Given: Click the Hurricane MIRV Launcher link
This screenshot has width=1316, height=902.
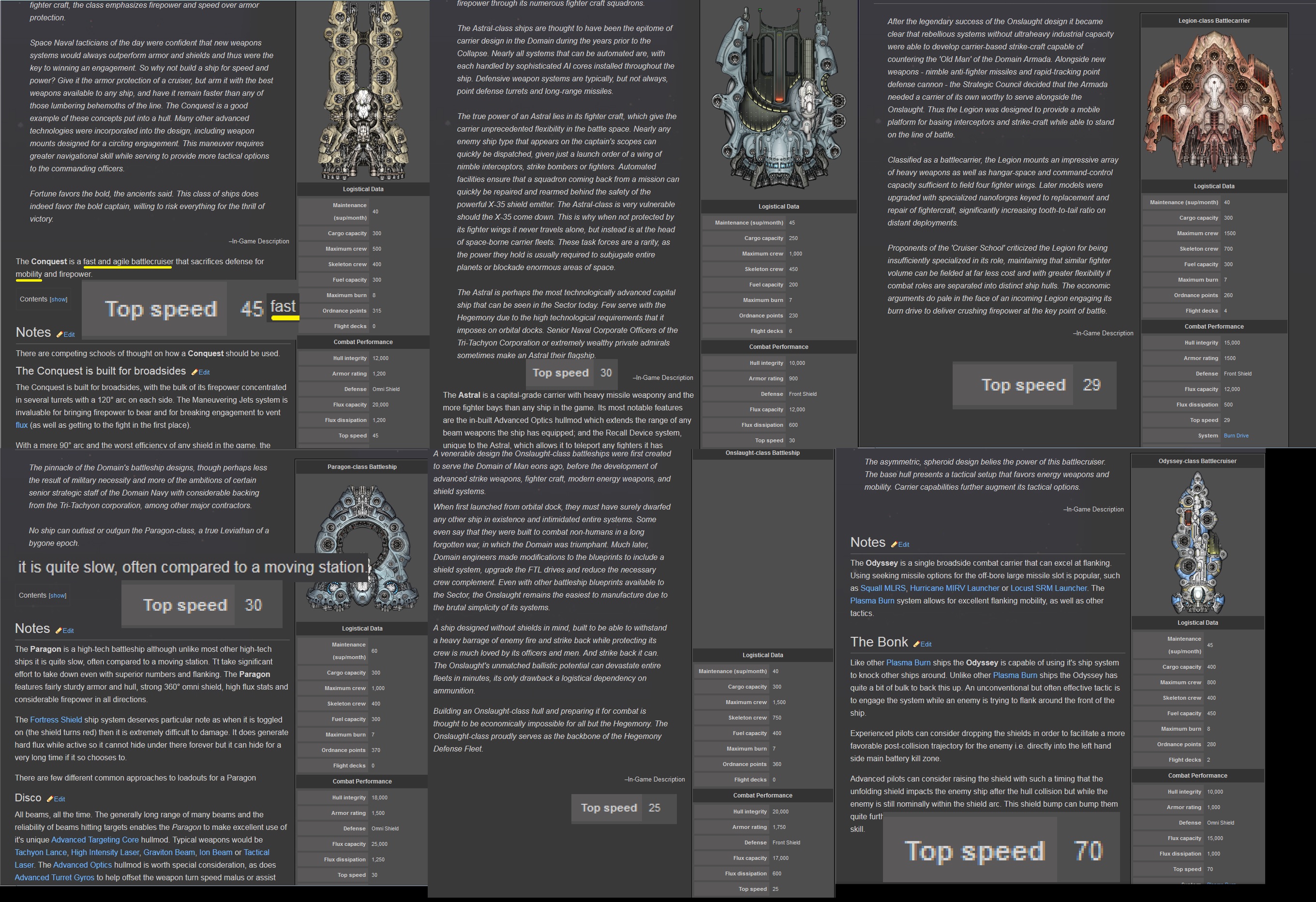Looking at the screenshot, I should click(x=954, y=588).
